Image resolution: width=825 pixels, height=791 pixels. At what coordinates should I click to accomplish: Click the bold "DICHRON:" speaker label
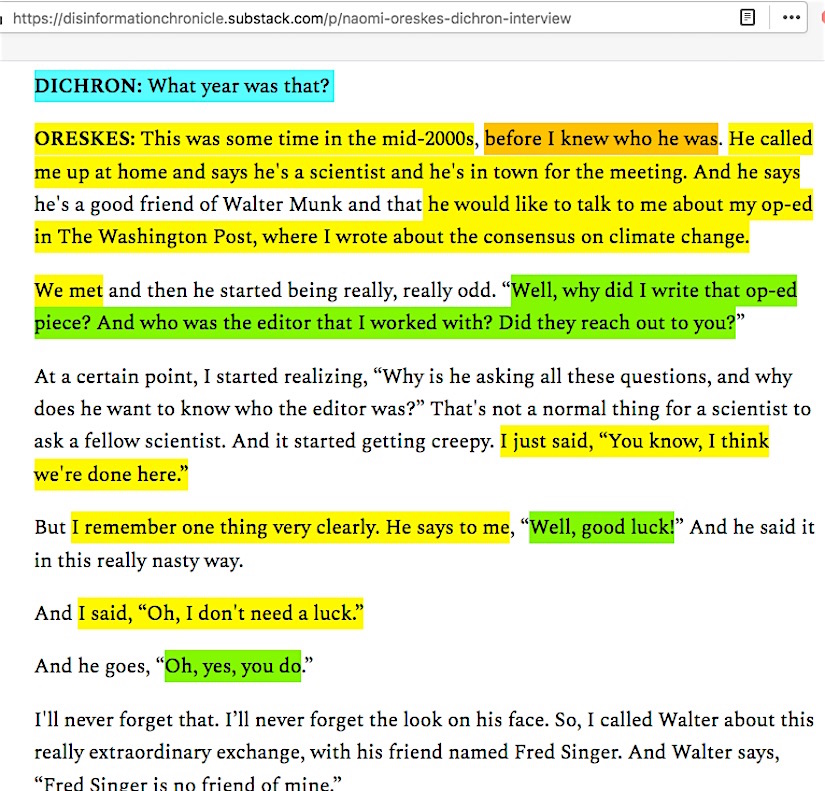point(88,86)
